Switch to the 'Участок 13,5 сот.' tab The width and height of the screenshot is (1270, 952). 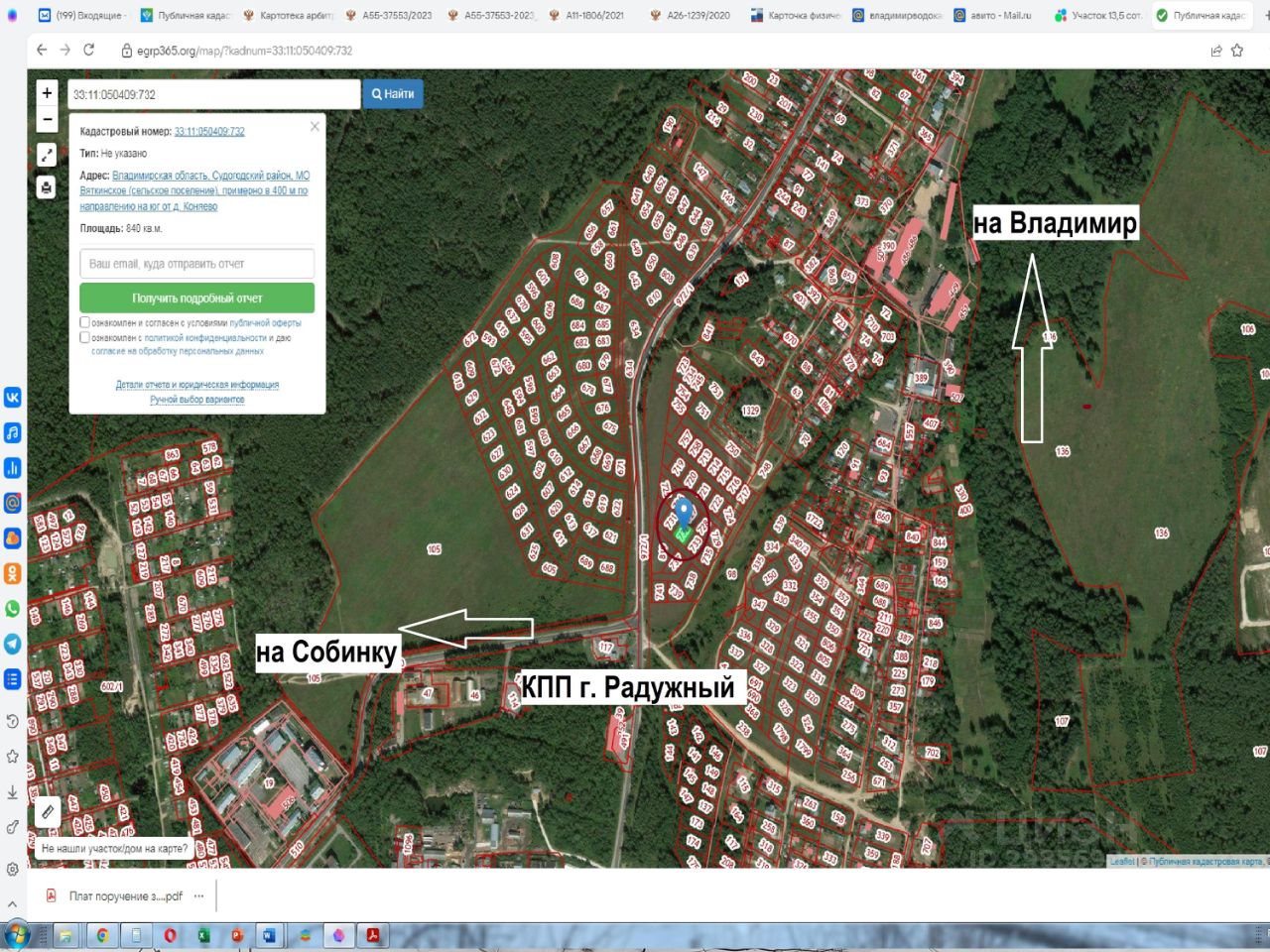coord(1098,15)
